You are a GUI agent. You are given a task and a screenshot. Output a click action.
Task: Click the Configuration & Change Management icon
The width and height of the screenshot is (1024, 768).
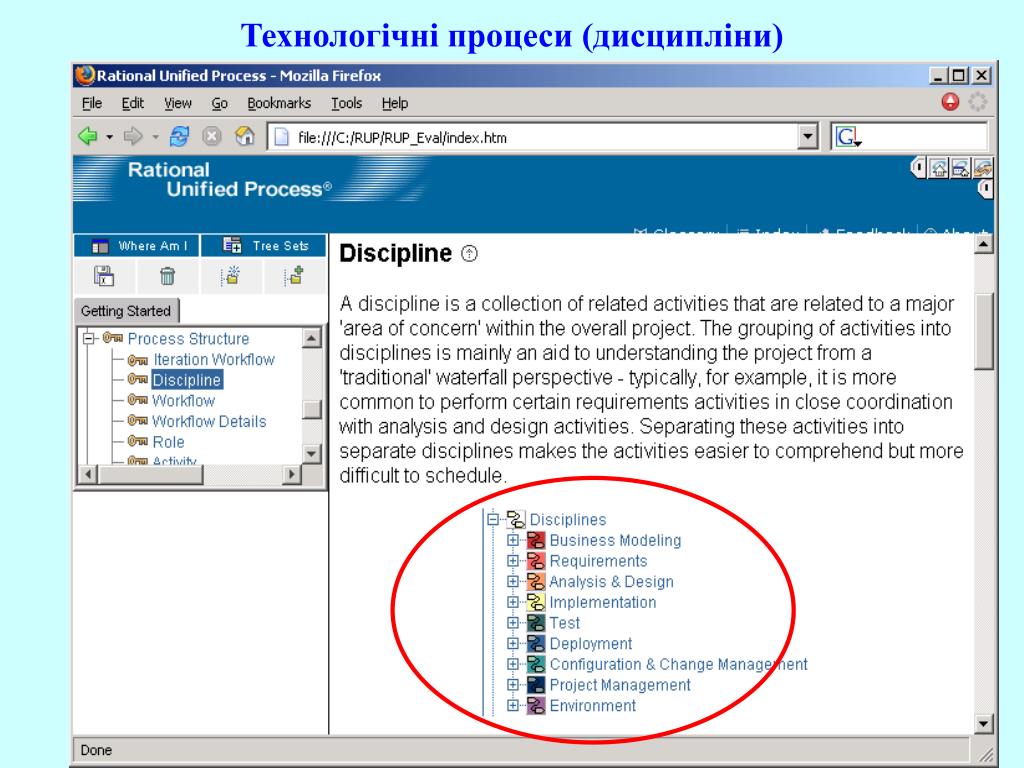536,664
